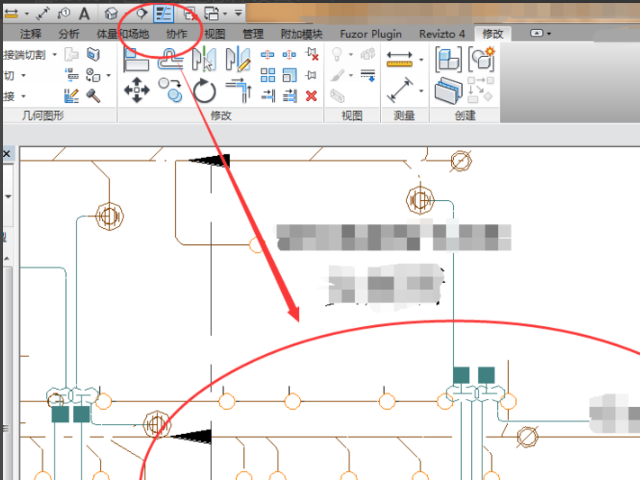The image size is (640, 480).
Task: Open the Default 3D View house icon
Action: coord(111,13)
